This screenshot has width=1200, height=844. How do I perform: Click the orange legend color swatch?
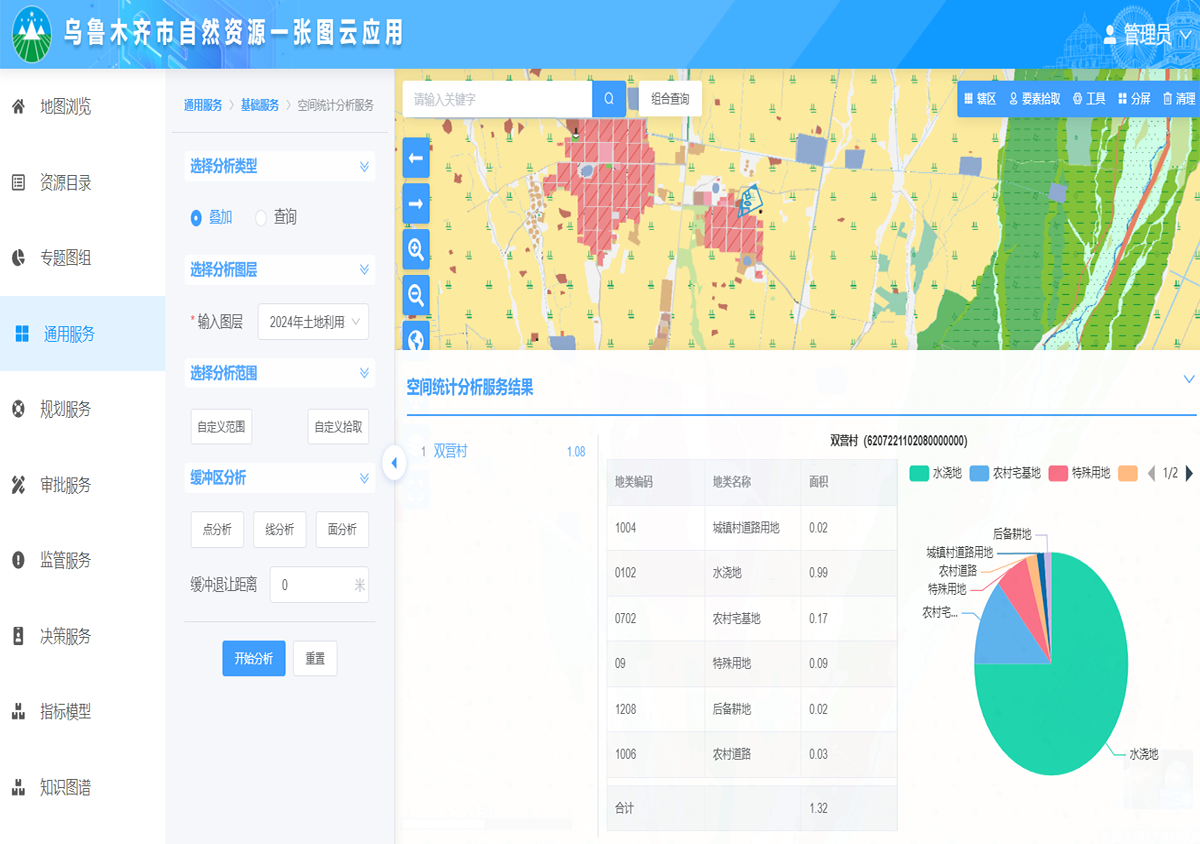click(x=1128, y=473)
